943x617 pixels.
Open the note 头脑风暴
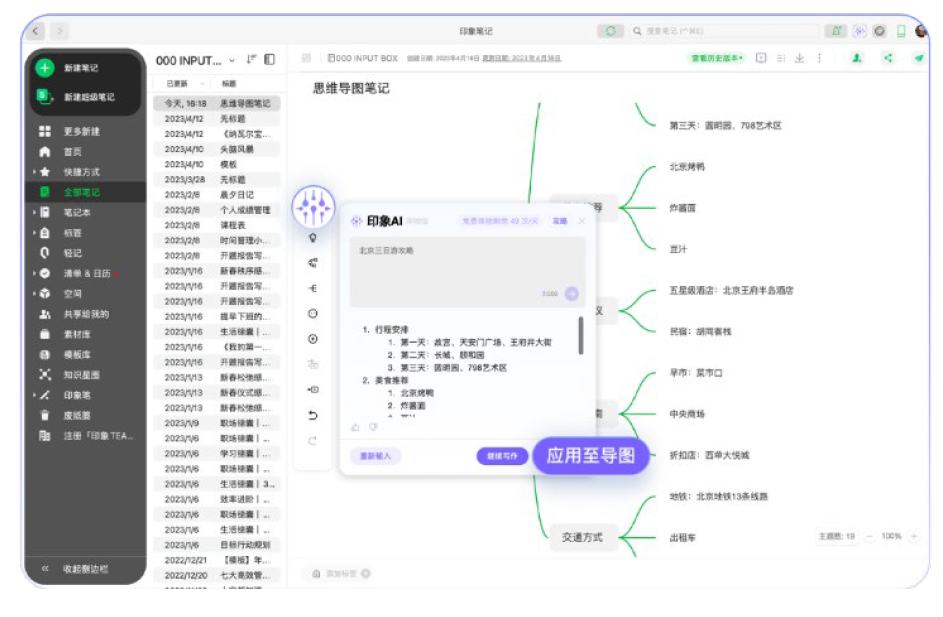click(217, 149)
